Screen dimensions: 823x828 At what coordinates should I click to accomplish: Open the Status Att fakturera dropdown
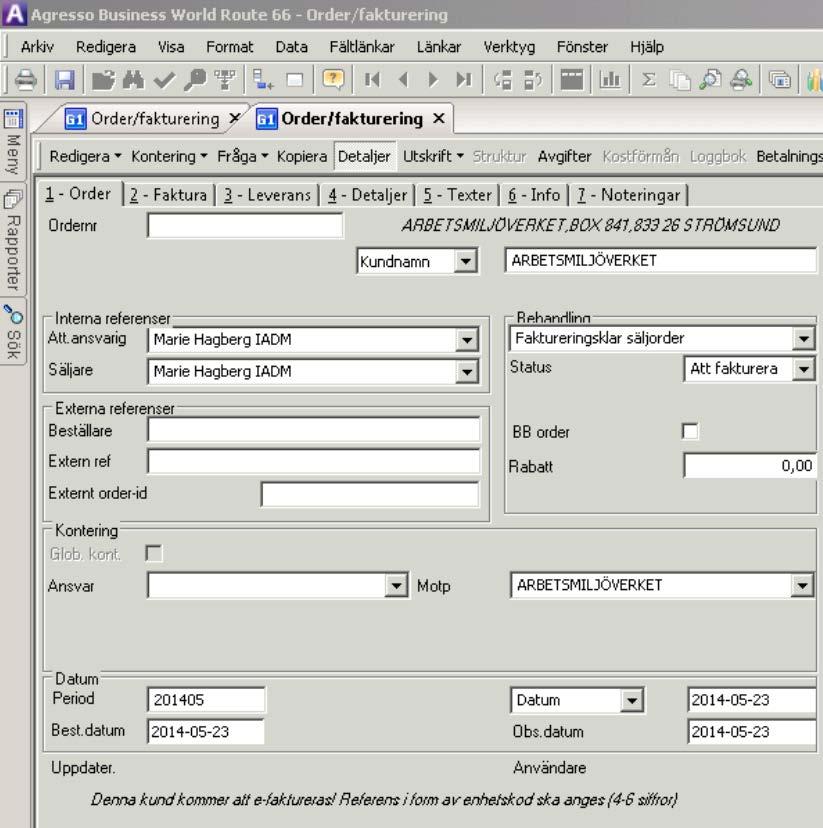pyautogui.click(x=803, y=369)
